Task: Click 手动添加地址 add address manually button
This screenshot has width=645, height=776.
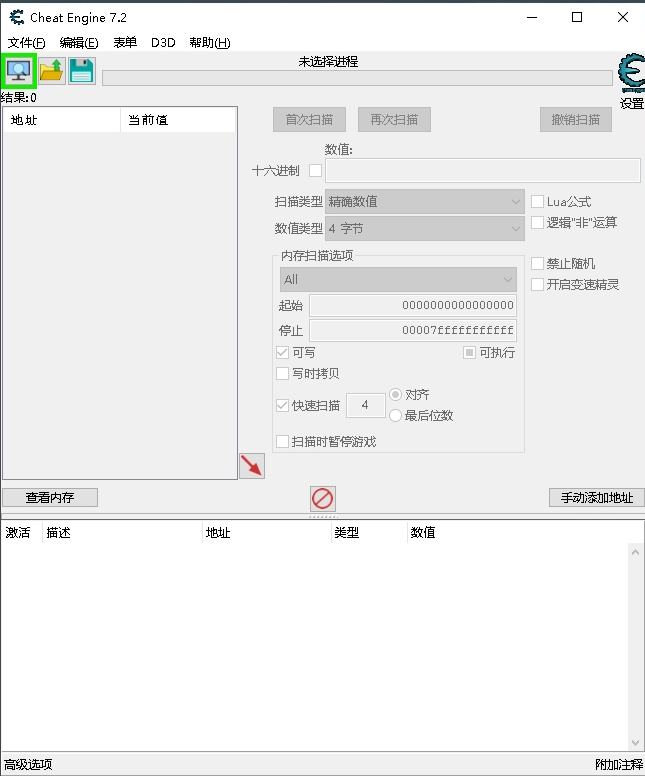Action: pos(596,497)
